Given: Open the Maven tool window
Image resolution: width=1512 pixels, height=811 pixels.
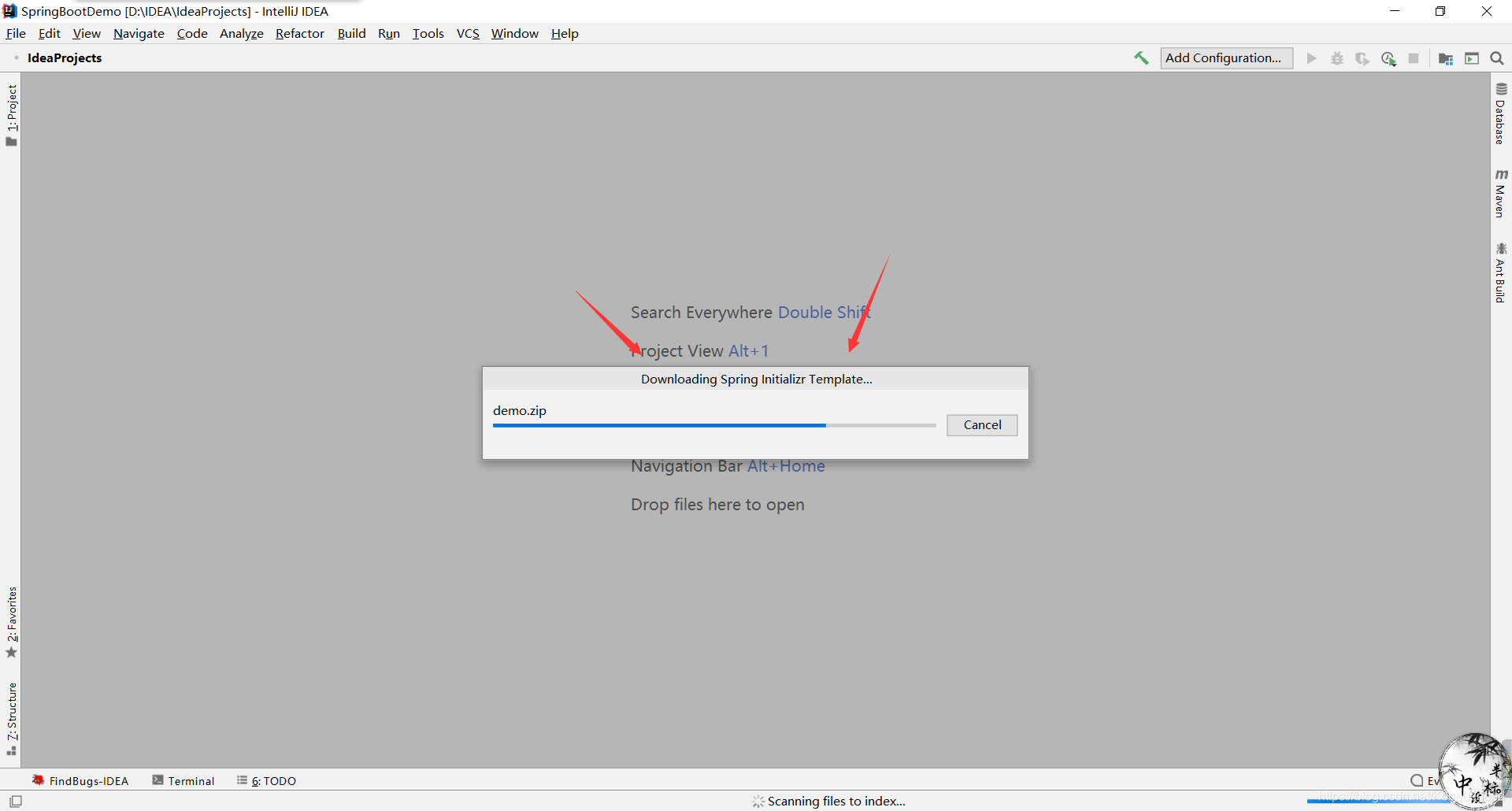Looking at the screenshot, I should 1501,194.
